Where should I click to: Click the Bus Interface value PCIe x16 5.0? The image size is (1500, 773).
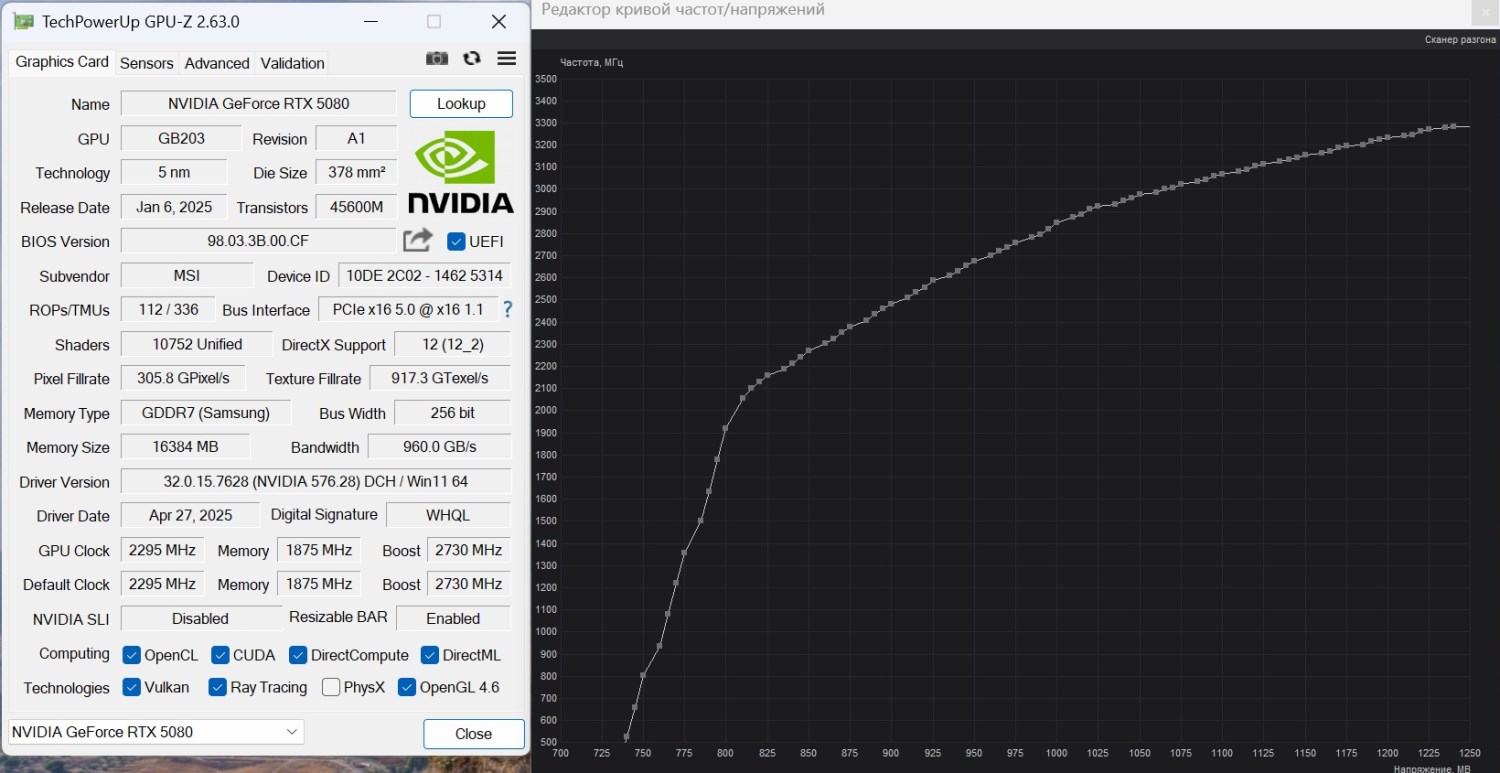click(408, 309)
